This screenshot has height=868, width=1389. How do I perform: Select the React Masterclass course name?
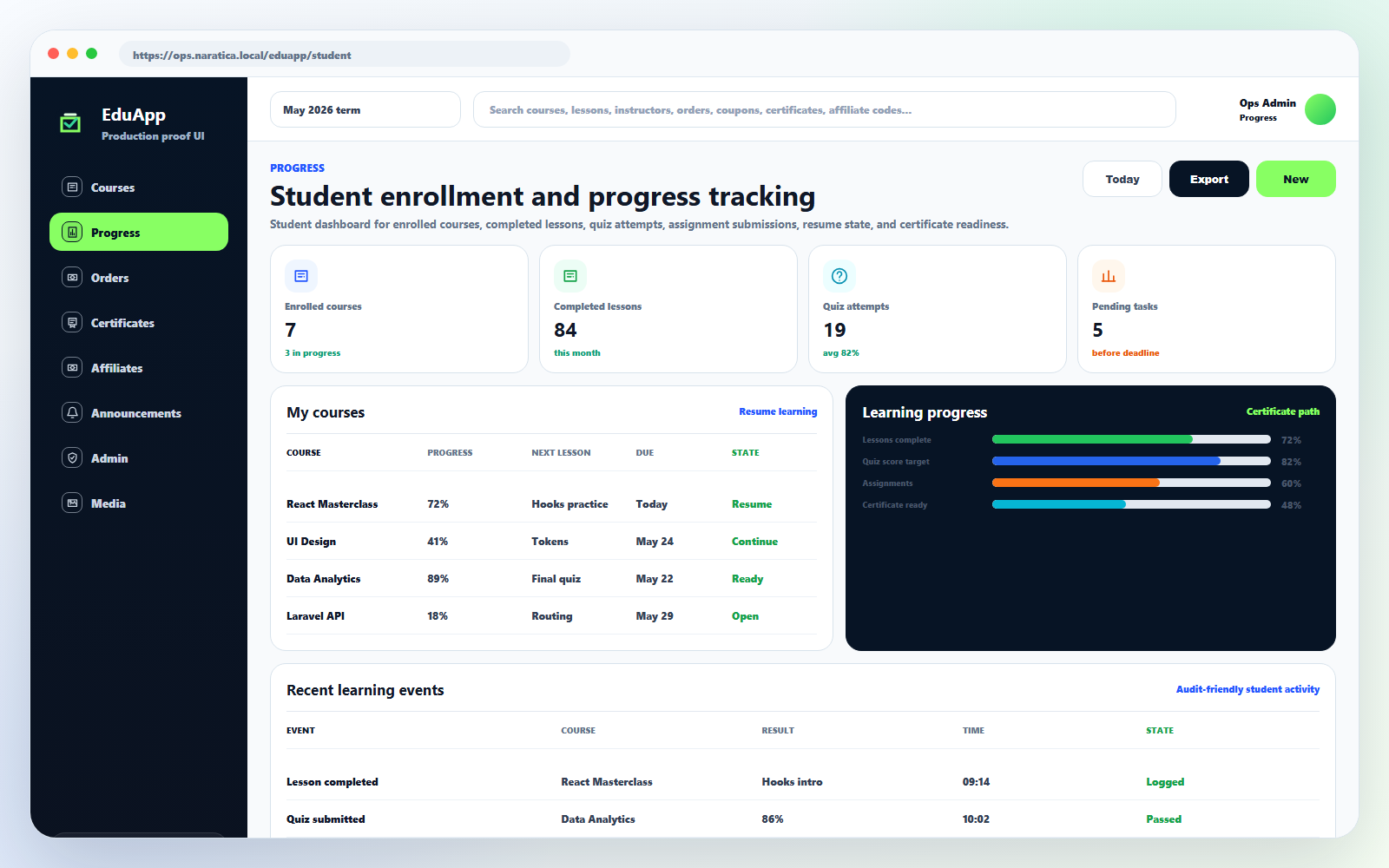coord(332,504)
